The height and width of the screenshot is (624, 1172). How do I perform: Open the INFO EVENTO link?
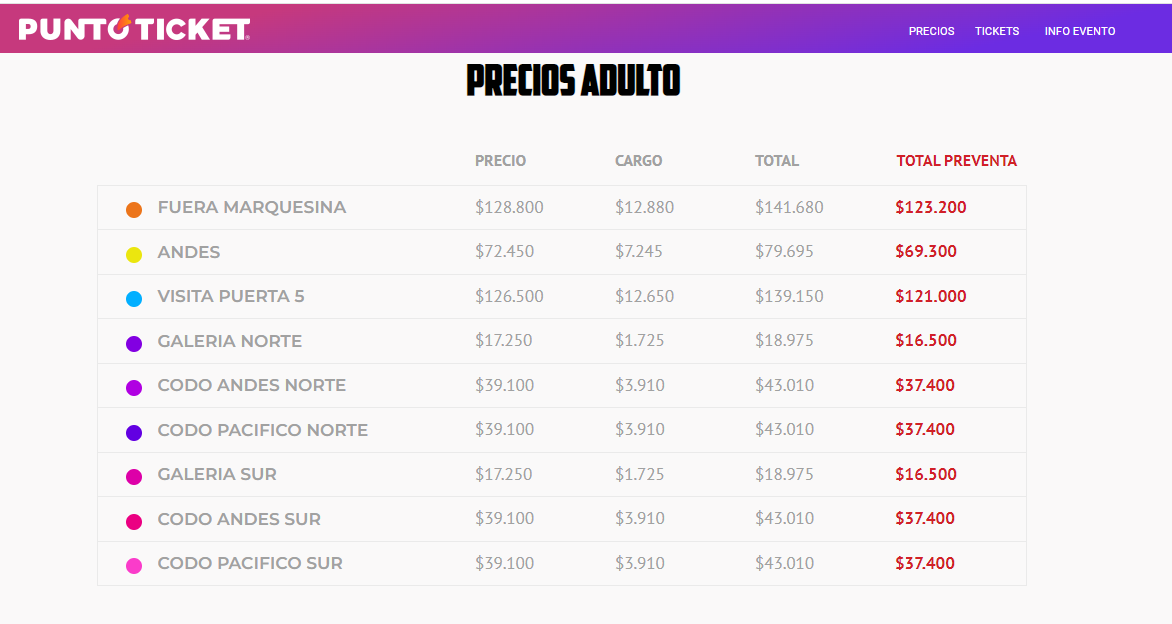click(x=1080, y=31)
